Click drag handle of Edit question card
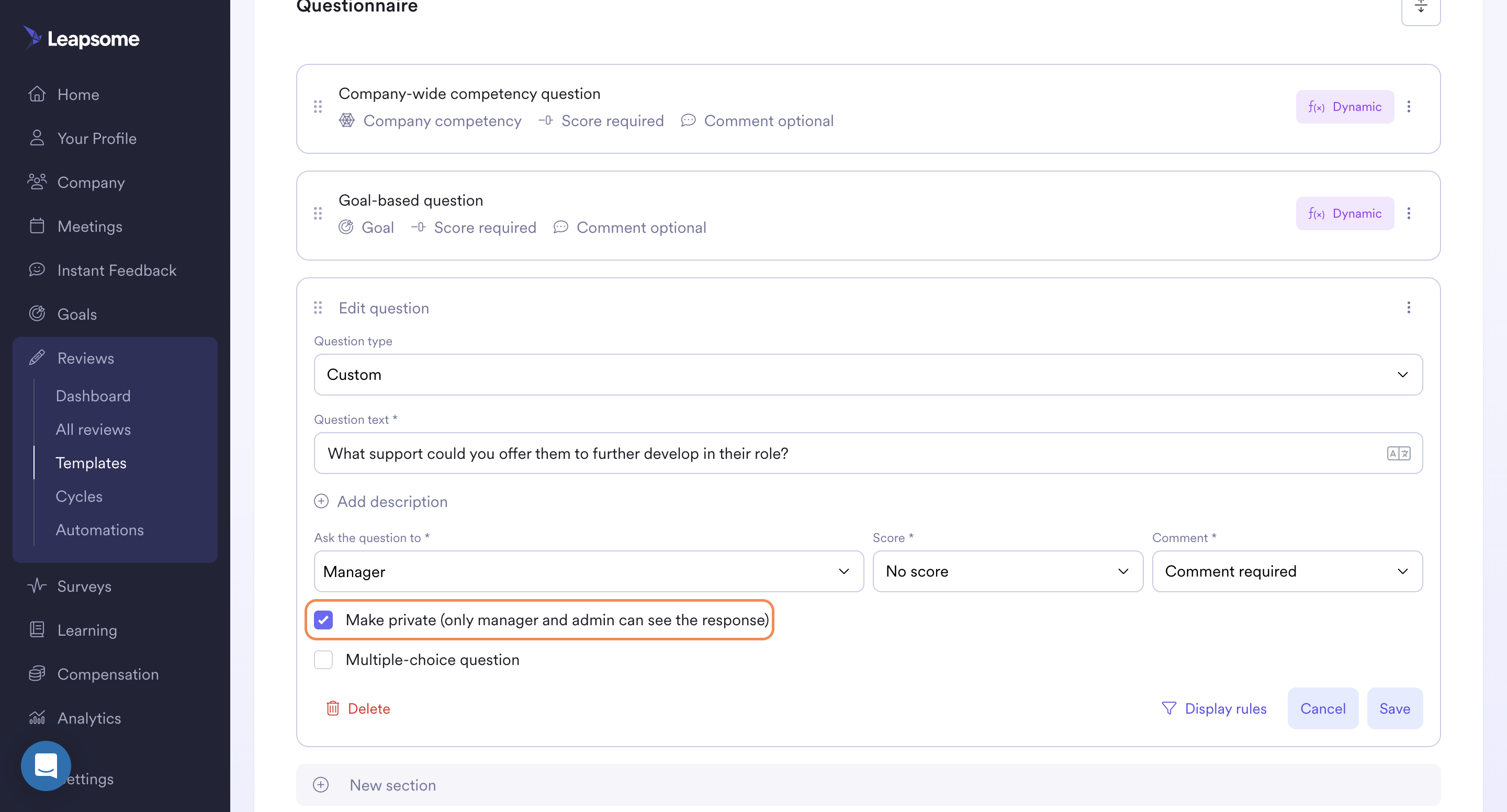 318,308
